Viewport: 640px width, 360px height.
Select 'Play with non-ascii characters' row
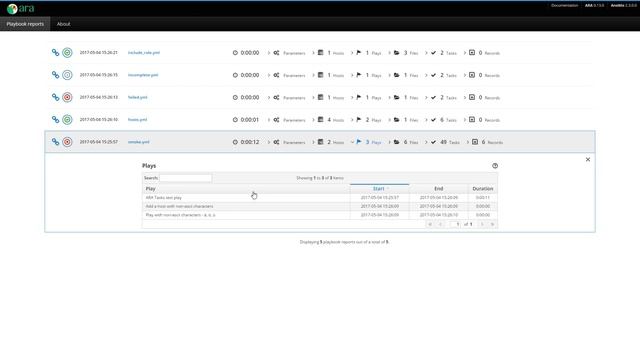coord(320,215)
